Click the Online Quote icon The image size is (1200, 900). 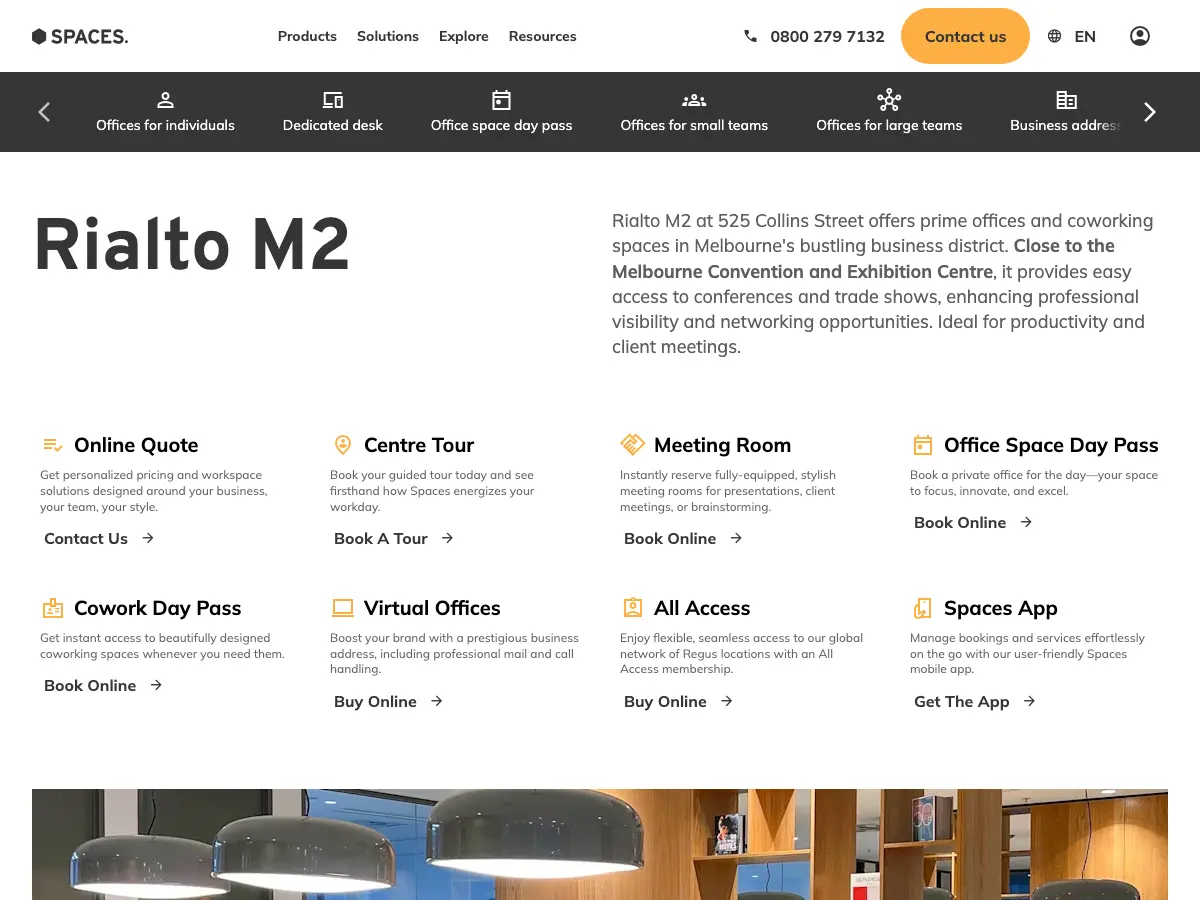(x=53, y=445)
